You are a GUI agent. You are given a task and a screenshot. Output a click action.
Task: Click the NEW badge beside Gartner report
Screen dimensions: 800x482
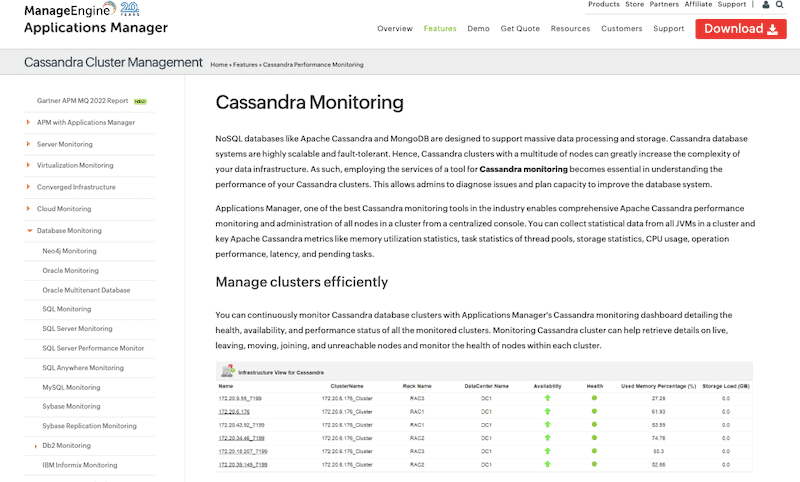point(140,102)
